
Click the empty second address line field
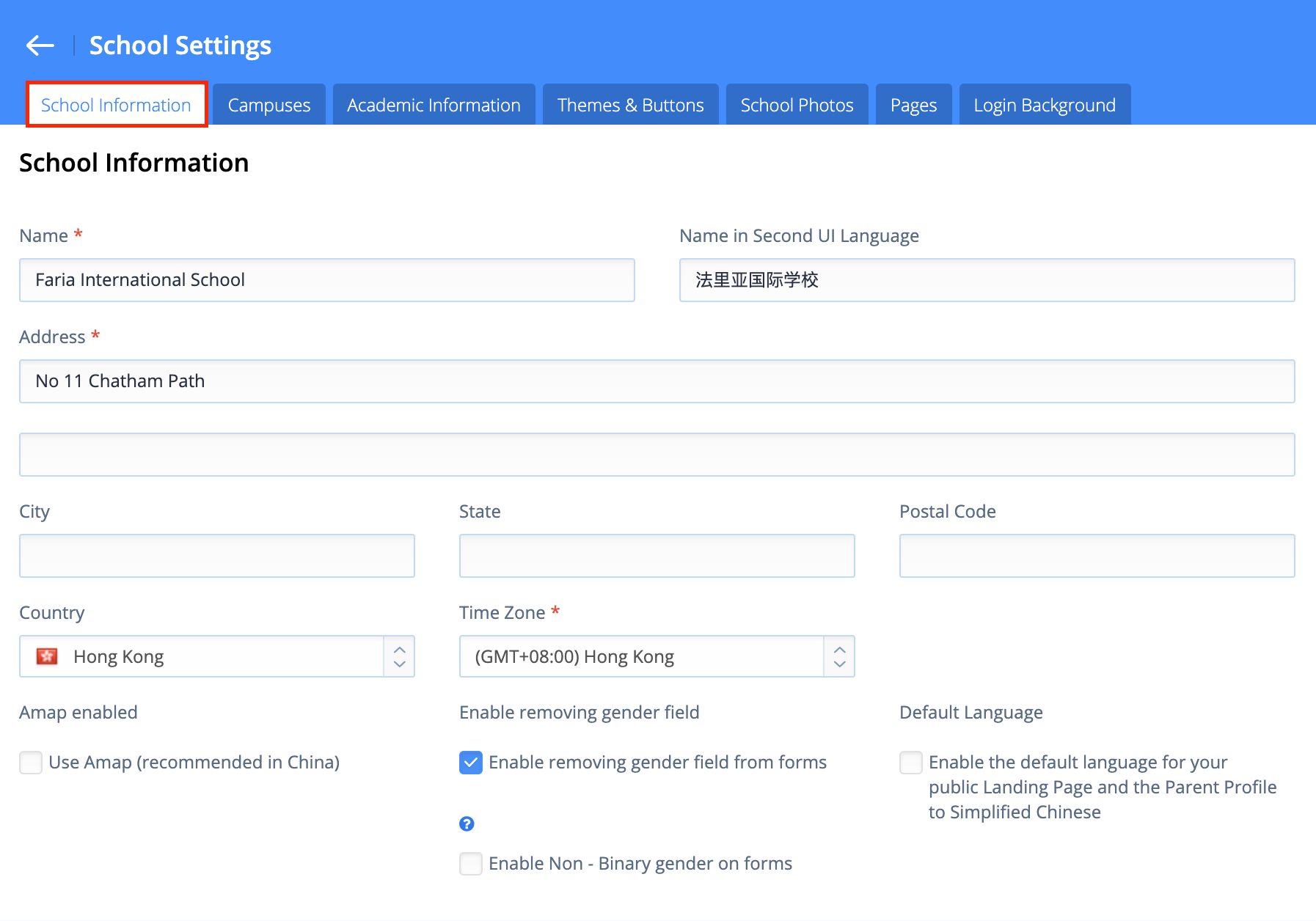[x=657, y=455]
